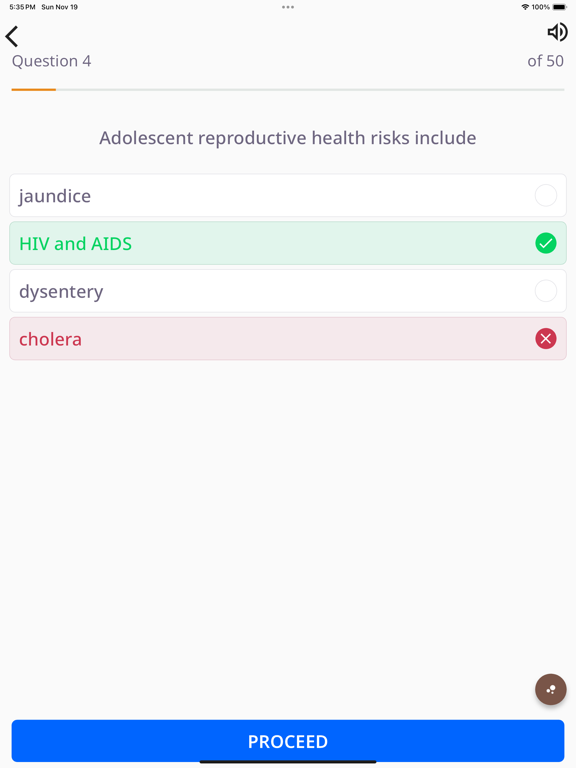Toggle the speaker audio icon
The height and width of the screenshot is (768, 576).
(557, 32)
